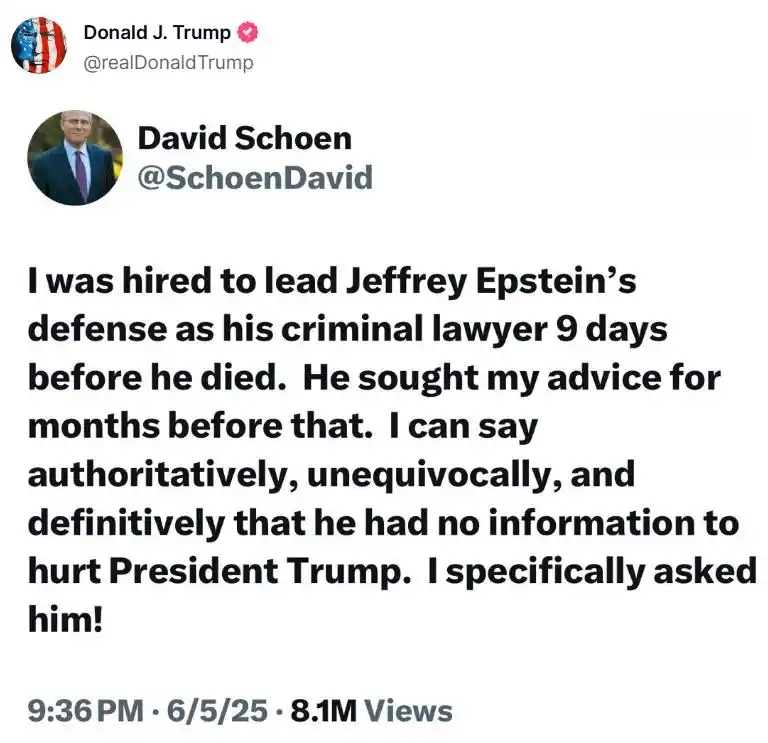Open David Schoen's profile photo

pyautogui.click(x=75, y=158)
